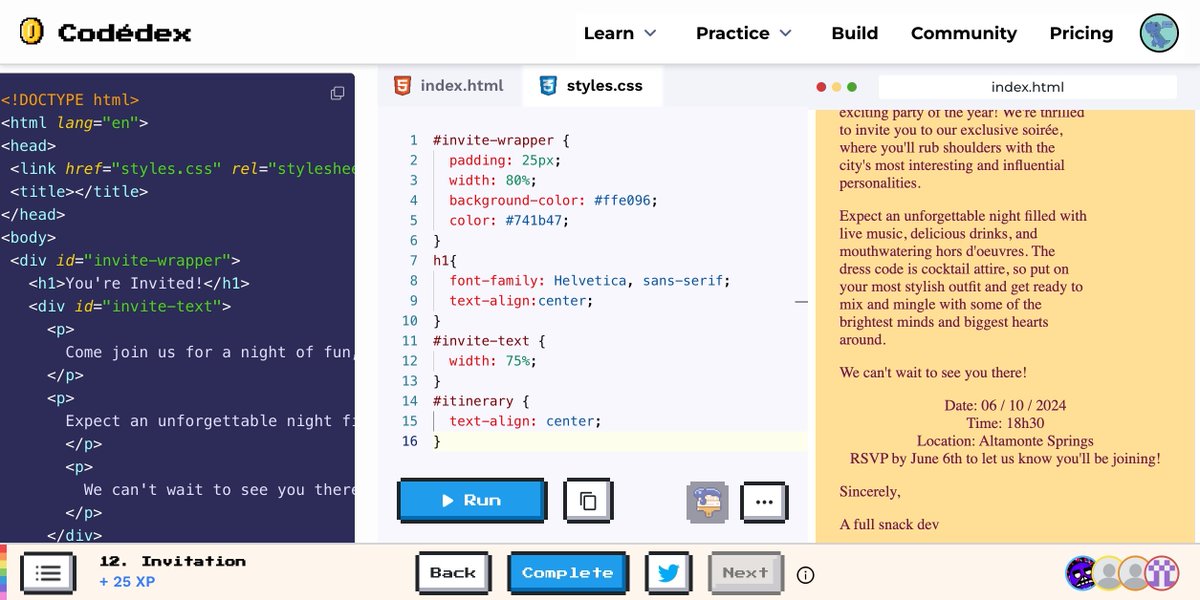Click 'Location: Altamonte Springs' in preview
1200x600 pixels.
pyautogui.click(x=1005, y=441)
